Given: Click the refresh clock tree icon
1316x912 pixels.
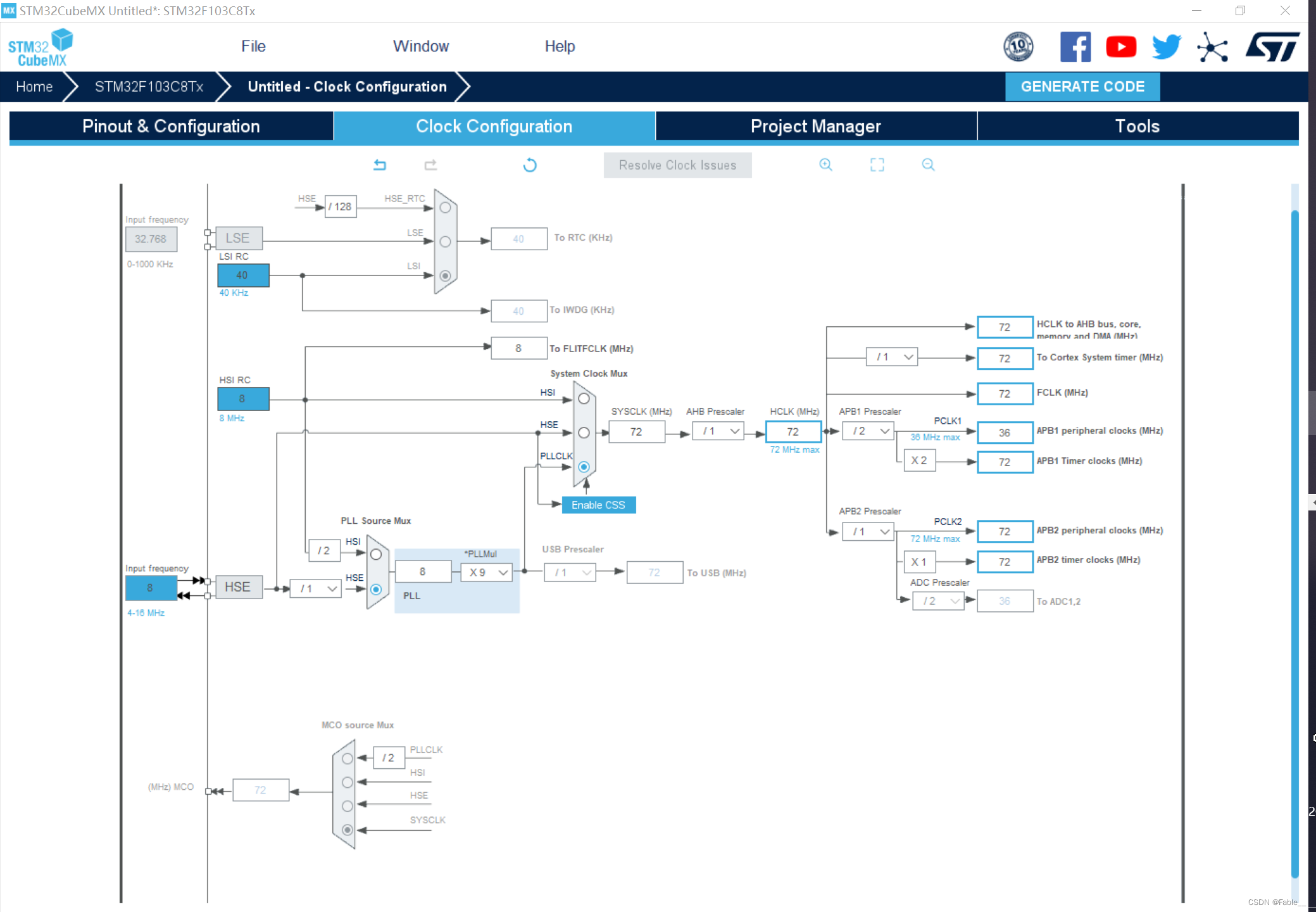Looking at the screenshot, I should [530, 165].
